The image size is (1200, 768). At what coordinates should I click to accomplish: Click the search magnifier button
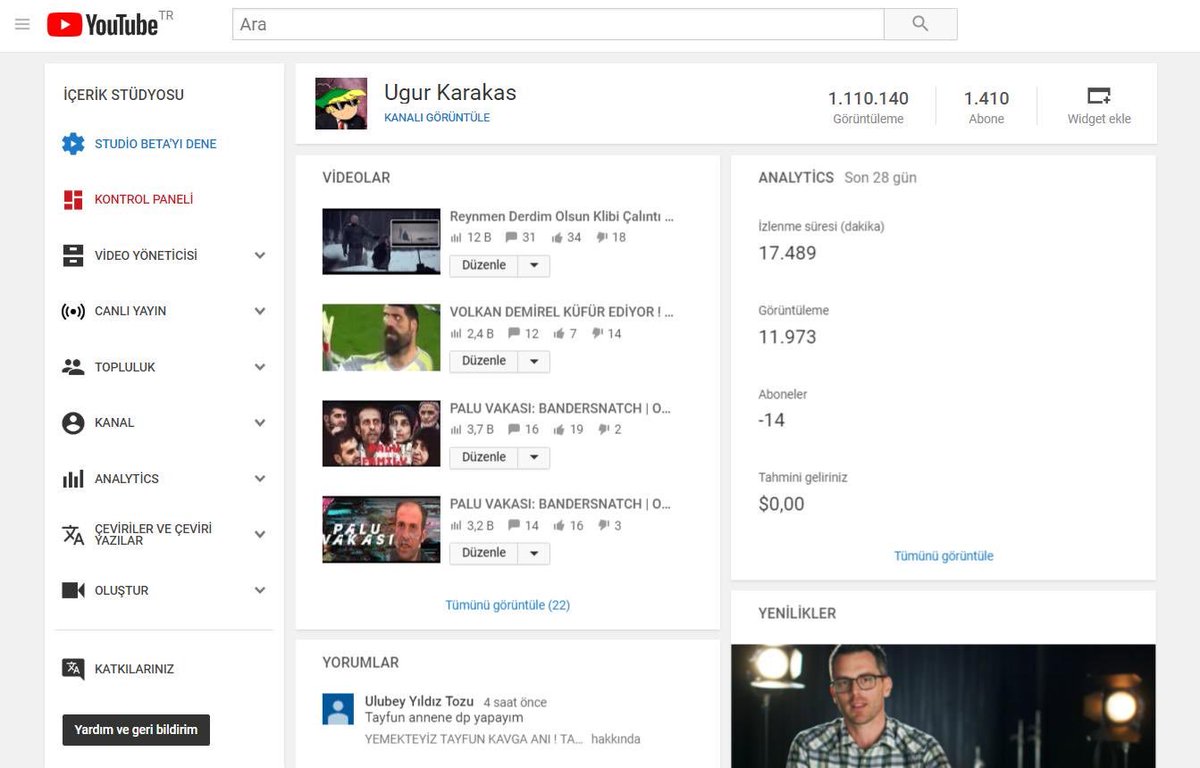click(920, 24)
